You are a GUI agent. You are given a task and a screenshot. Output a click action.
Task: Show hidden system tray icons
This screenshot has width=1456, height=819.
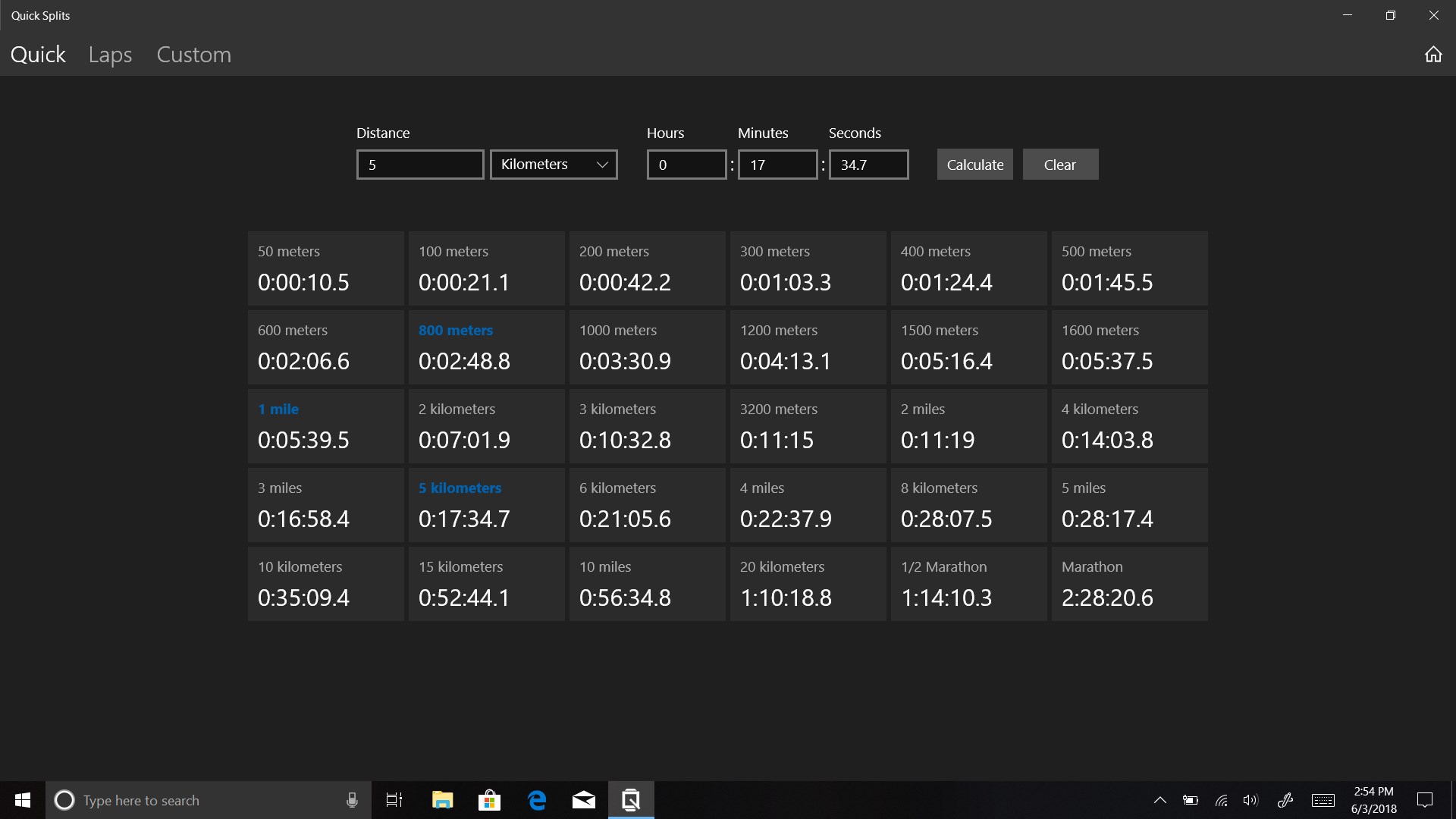(x=1159, y=800)
